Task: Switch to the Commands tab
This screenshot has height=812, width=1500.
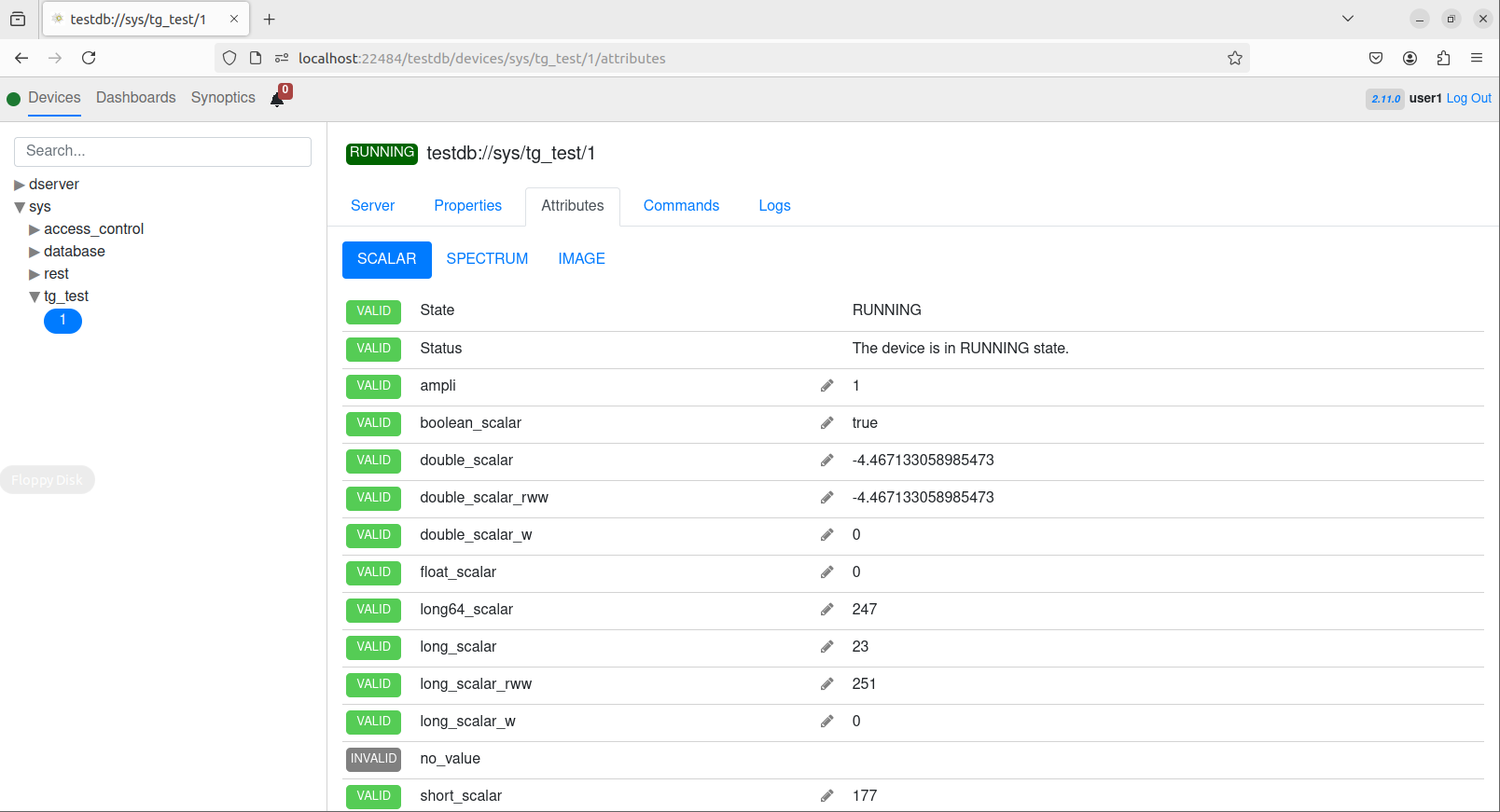Action: (681, 206)
